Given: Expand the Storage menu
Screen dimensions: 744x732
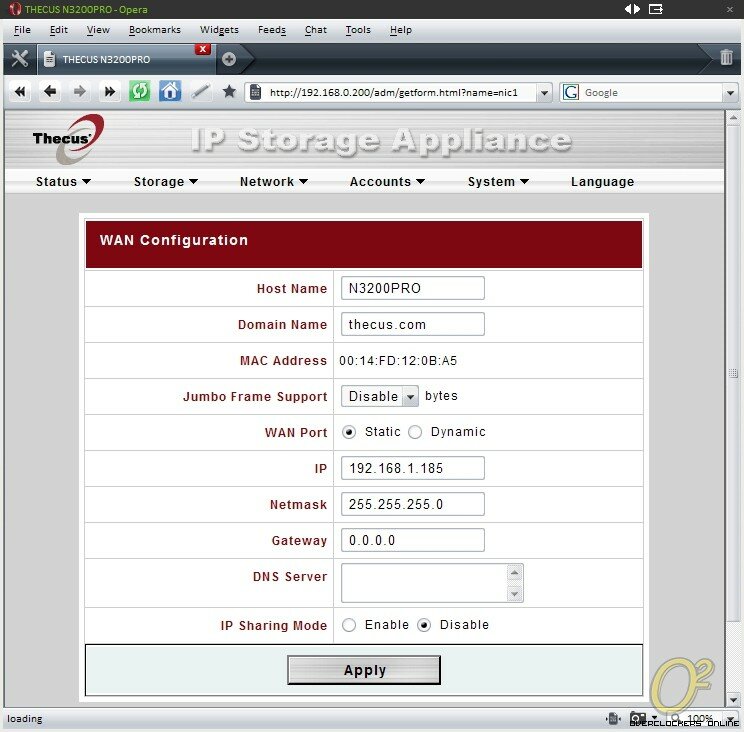Looking at the screenshot, I should 166,182.
